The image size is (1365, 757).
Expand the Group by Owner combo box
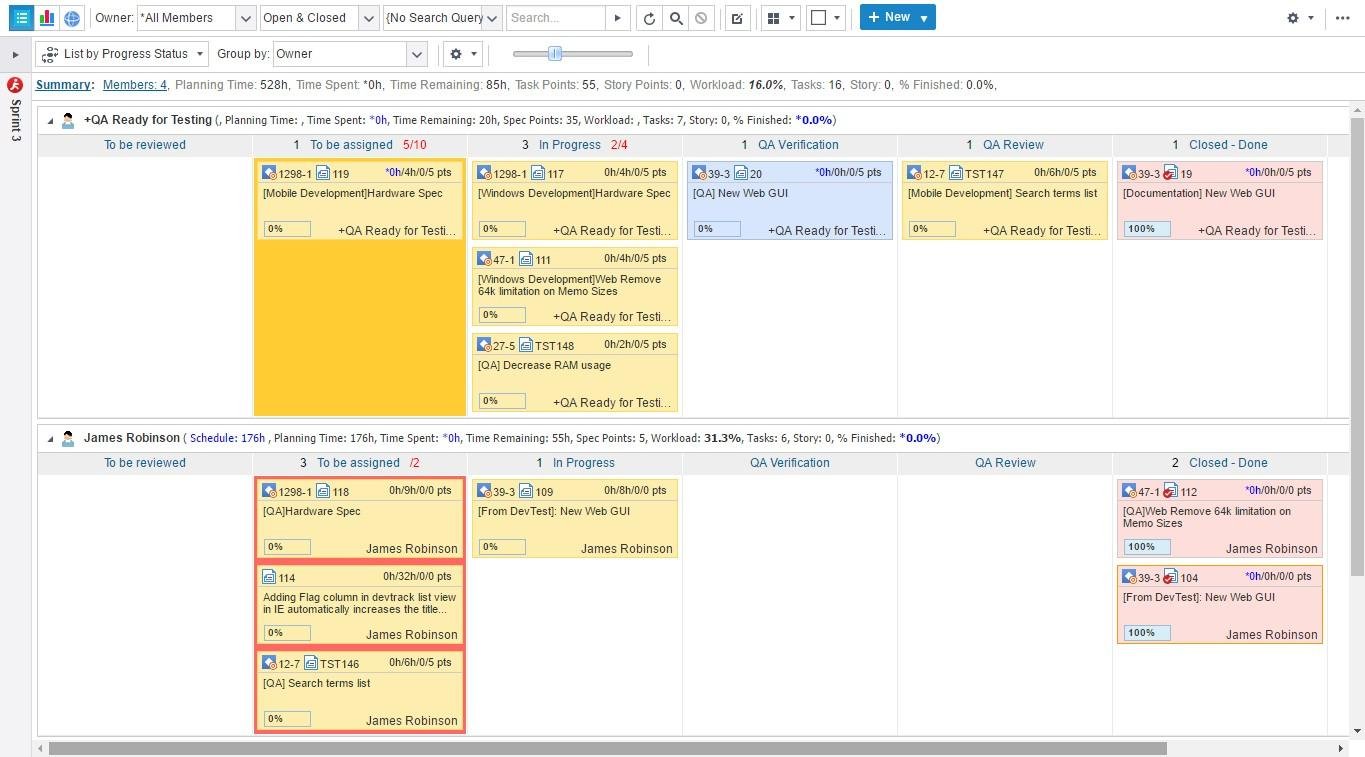[x=350, y=54]
